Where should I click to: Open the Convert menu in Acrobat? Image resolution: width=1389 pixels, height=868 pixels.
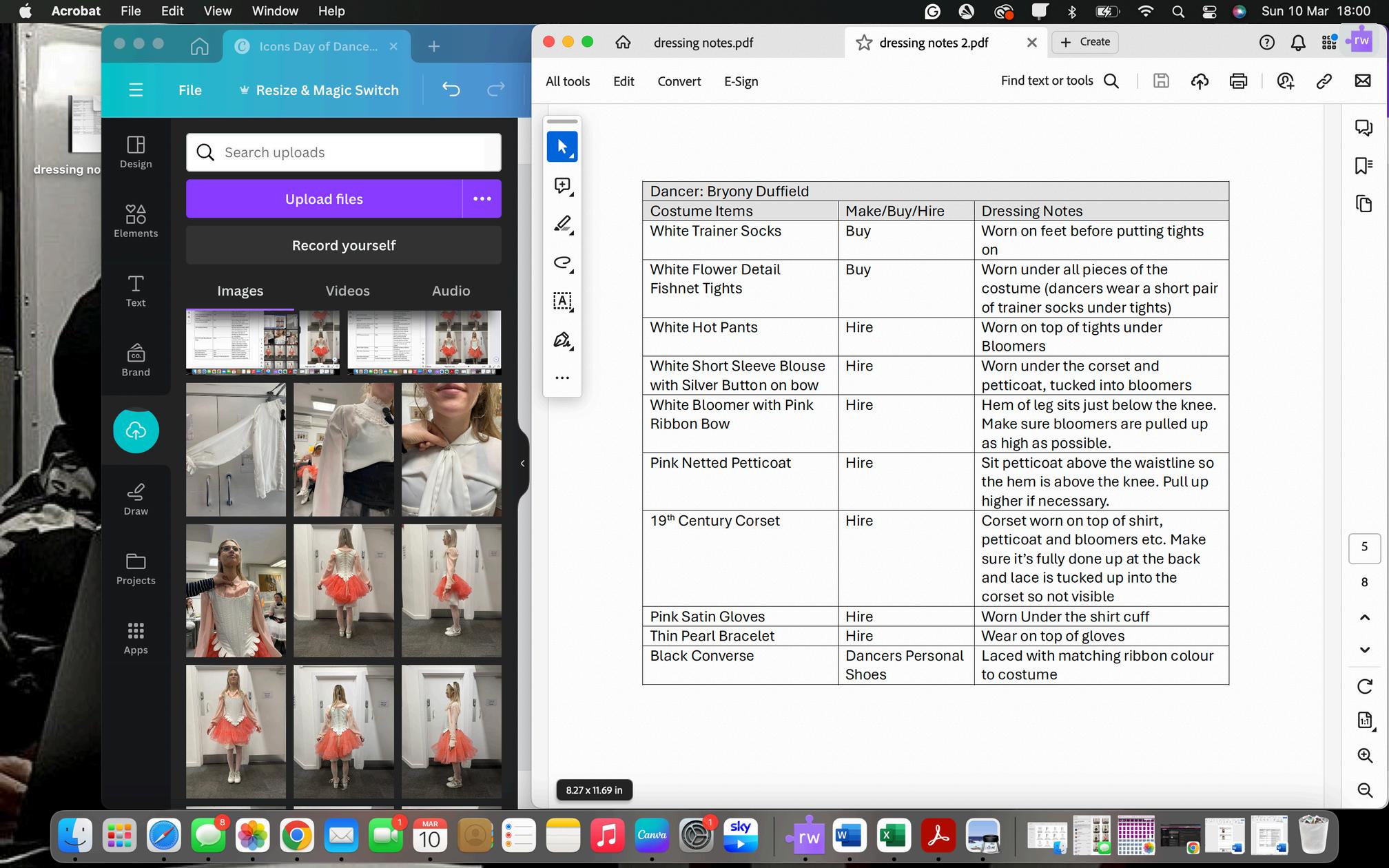[679, 81]
